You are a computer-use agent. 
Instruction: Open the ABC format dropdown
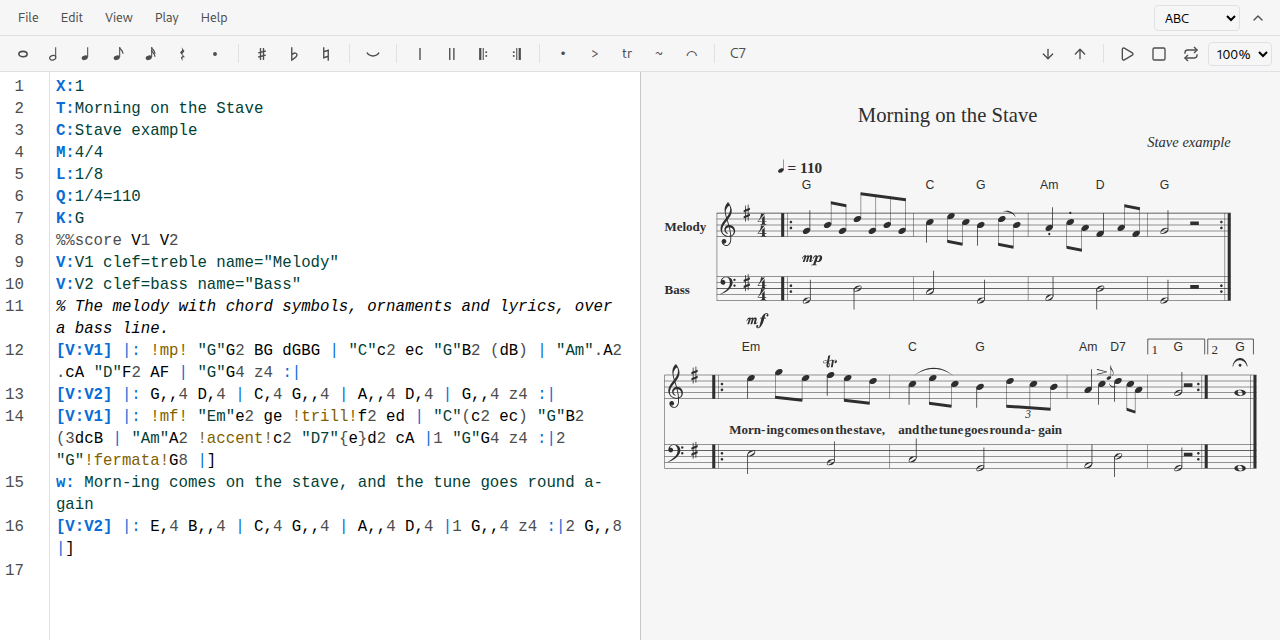(1197, 18)
